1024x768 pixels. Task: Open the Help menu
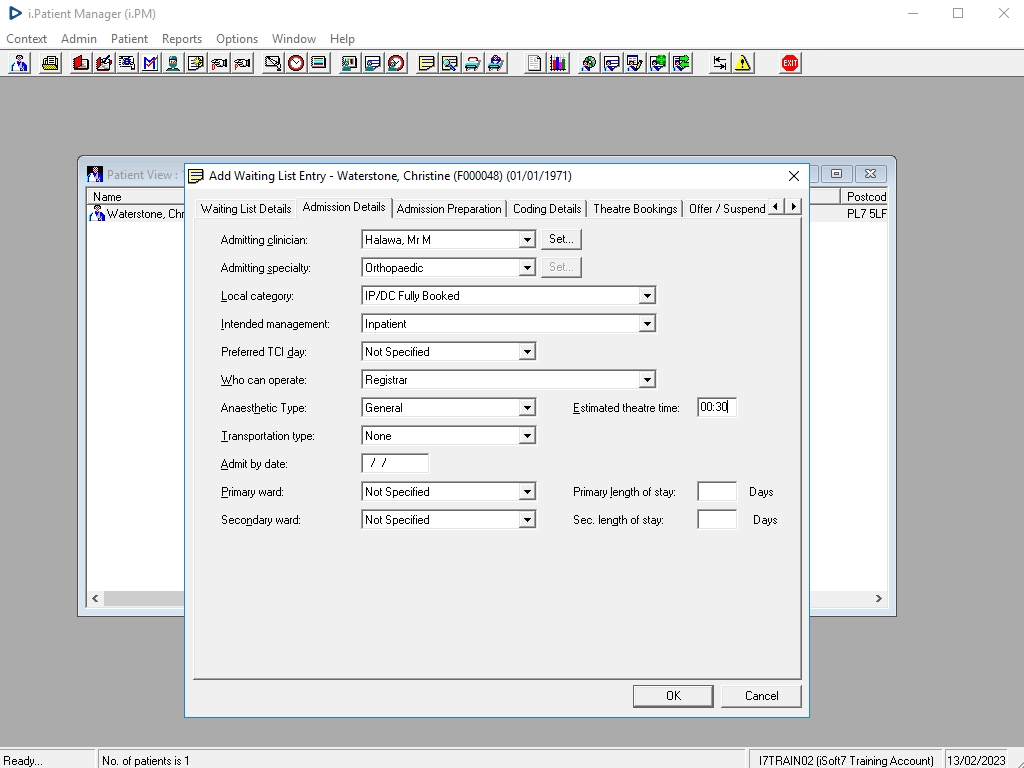[342, 39]
